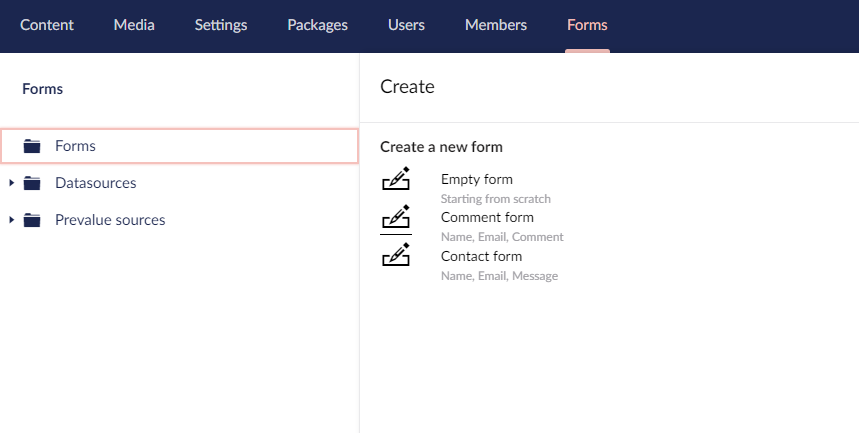Click 'Name, Email, Message' description text

coord(499,276)
